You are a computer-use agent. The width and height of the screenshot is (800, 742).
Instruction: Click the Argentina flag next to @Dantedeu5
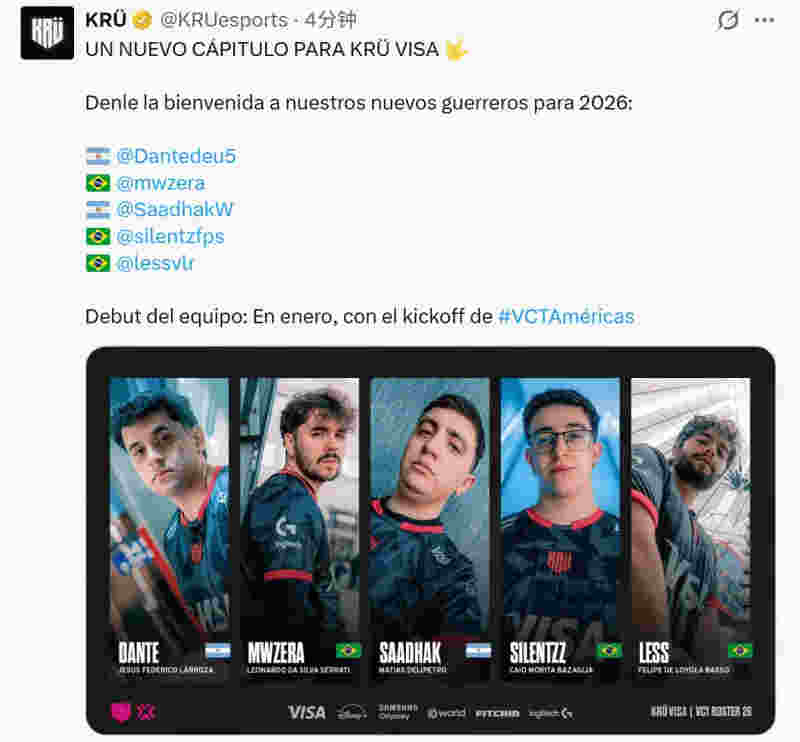98,156
